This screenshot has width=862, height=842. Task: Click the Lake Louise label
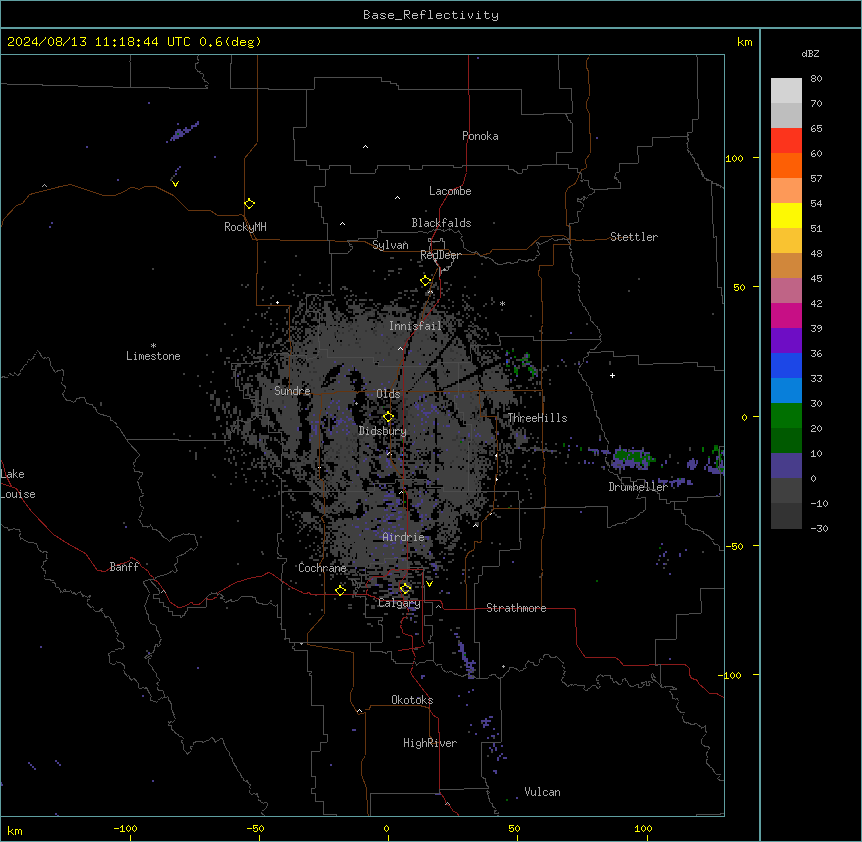[17, 484]
